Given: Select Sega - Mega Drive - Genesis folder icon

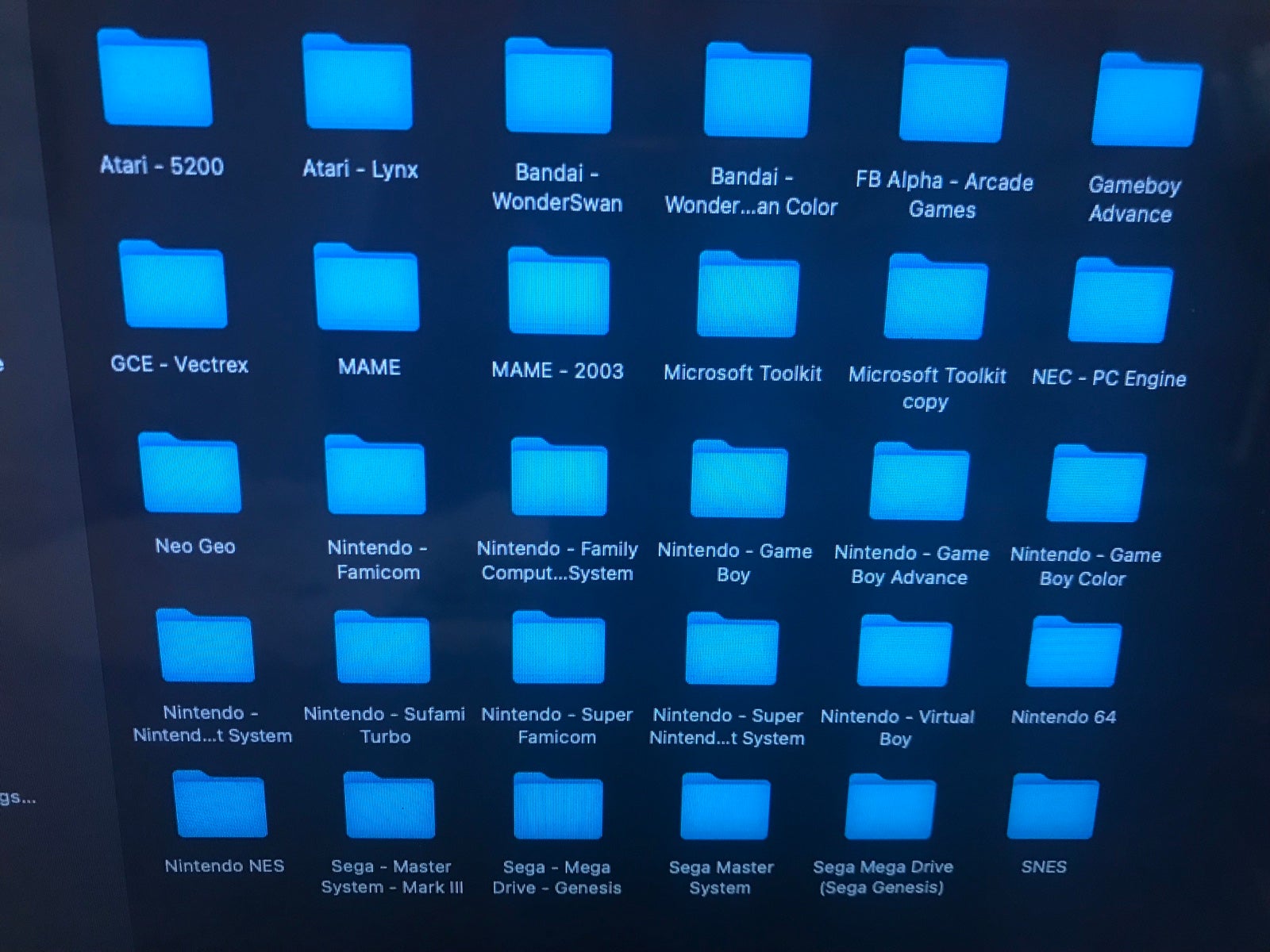Looking at the screenshot, I should tap(558, 806).
